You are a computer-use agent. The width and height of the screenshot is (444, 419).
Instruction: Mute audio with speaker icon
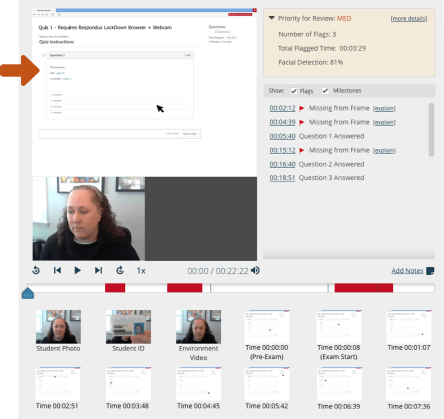click(x=255, y=270)
